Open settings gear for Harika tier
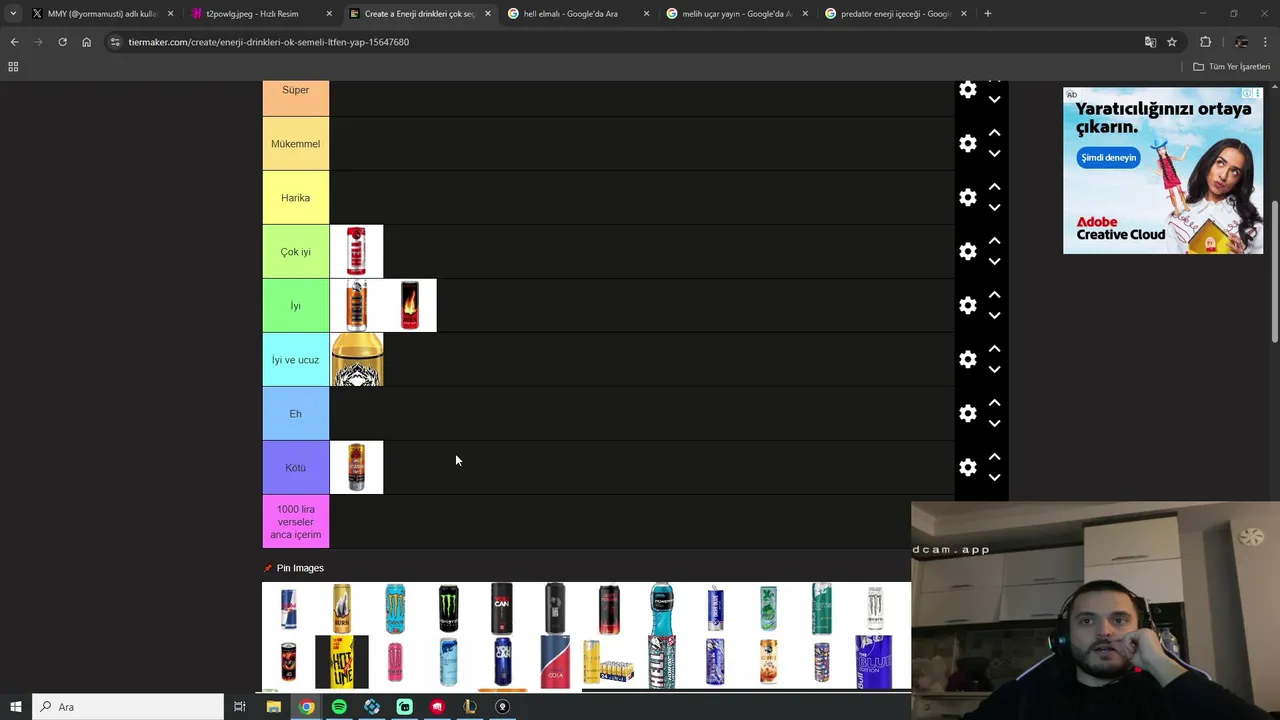This screenshot has width=1280, height=720. (968, 198)
